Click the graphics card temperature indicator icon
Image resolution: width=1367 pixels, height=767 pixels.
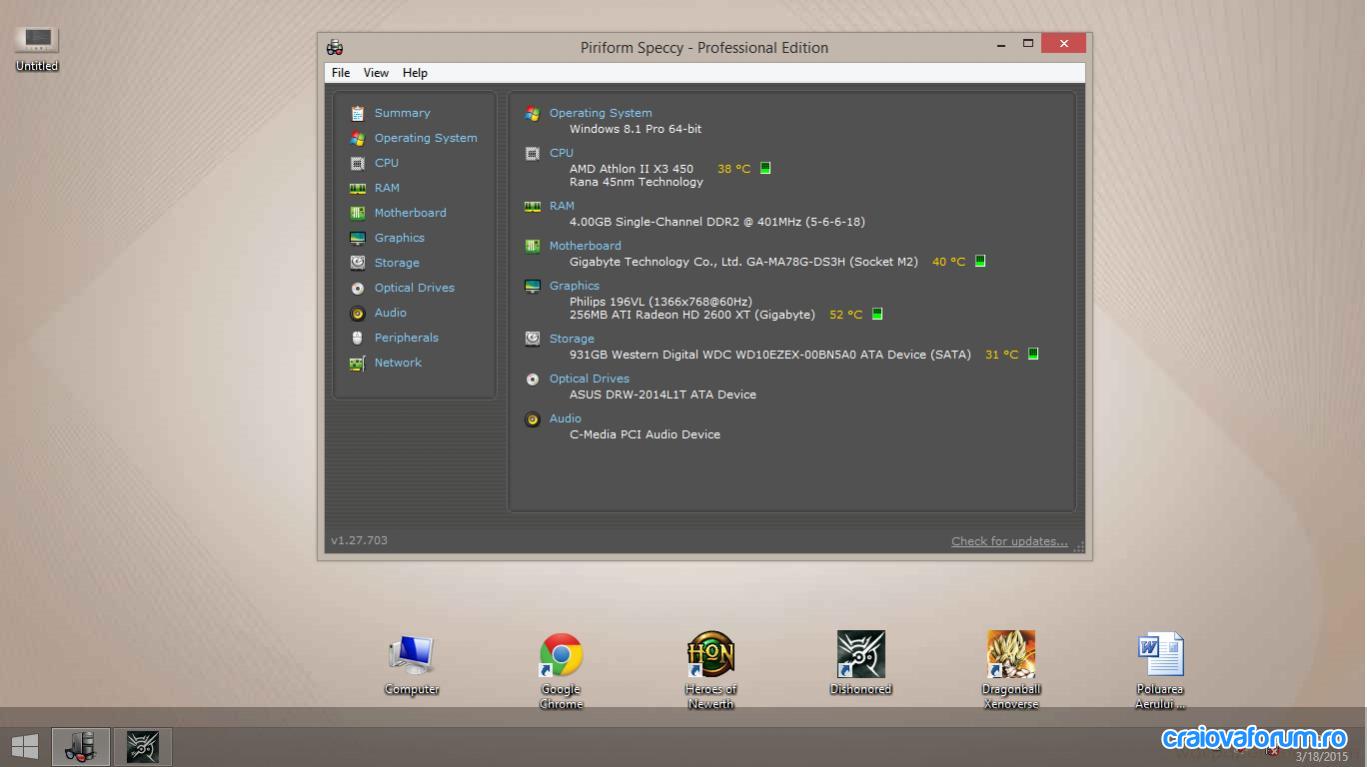pyautogui.click(x=877, y=314)
